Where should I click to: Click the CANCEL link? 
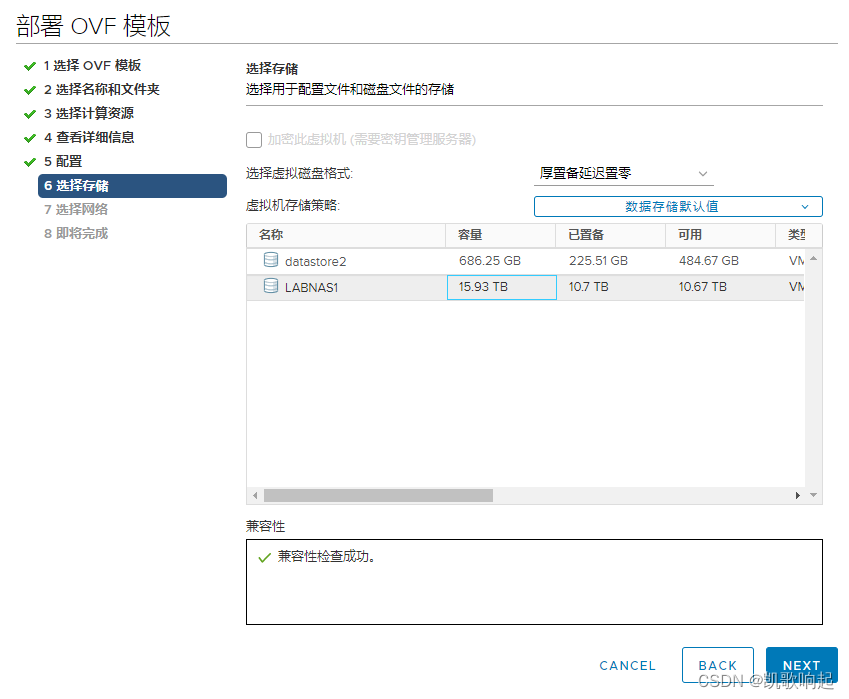point(627,665)
